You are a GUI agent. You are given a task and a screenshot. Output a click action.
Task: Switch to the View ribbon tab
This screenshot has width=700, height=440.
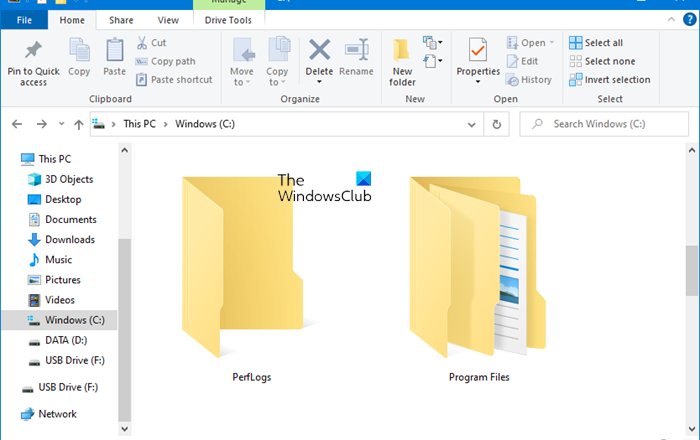click(168, 20)
